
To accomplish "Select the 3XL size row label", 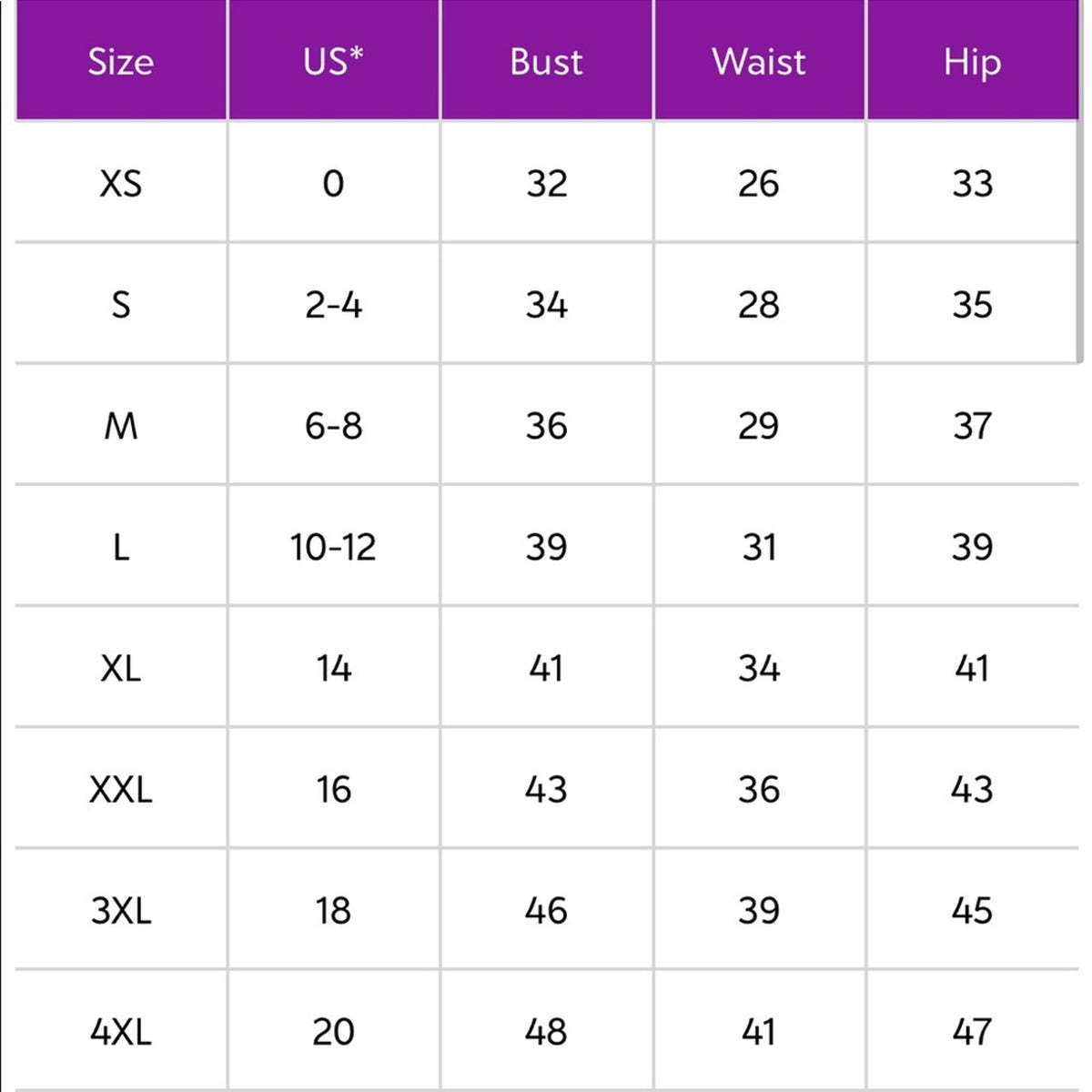I will [x=121, y=909].
